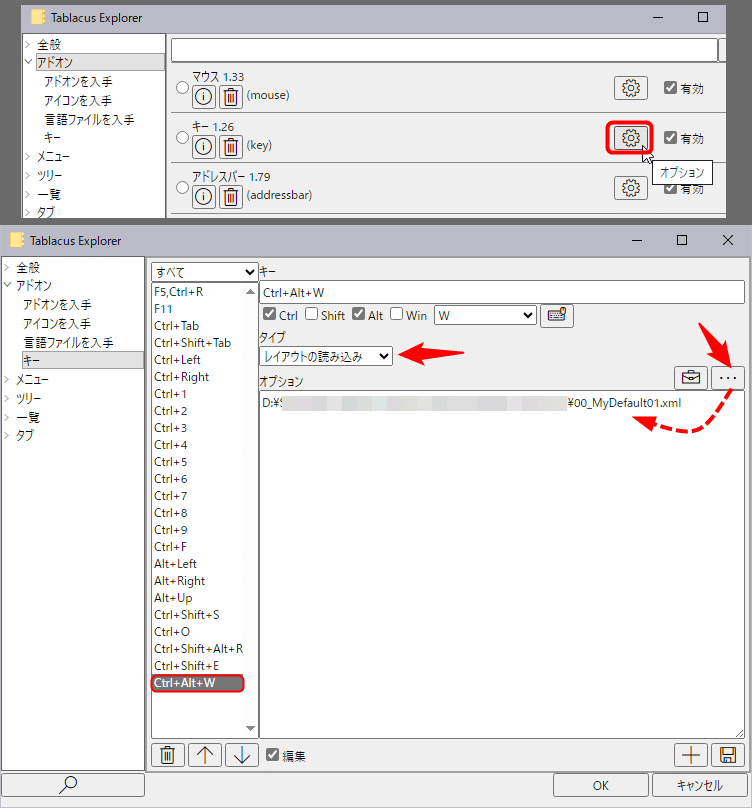Click scroll-down arrow of key list scrollbar
The height and width of the screenshot is (808, 752).
coord(250,728)
